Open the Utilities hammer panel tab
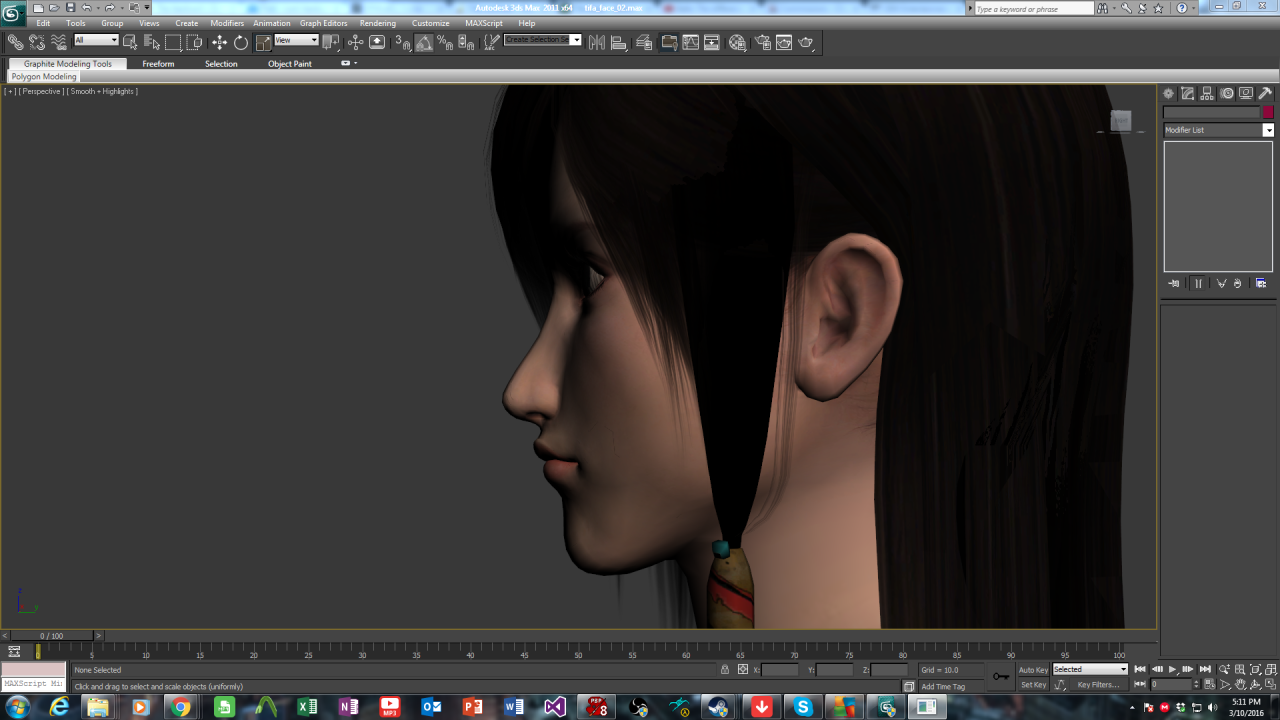The height and width of the screenshot is (720, 1280). [1265, 93]
